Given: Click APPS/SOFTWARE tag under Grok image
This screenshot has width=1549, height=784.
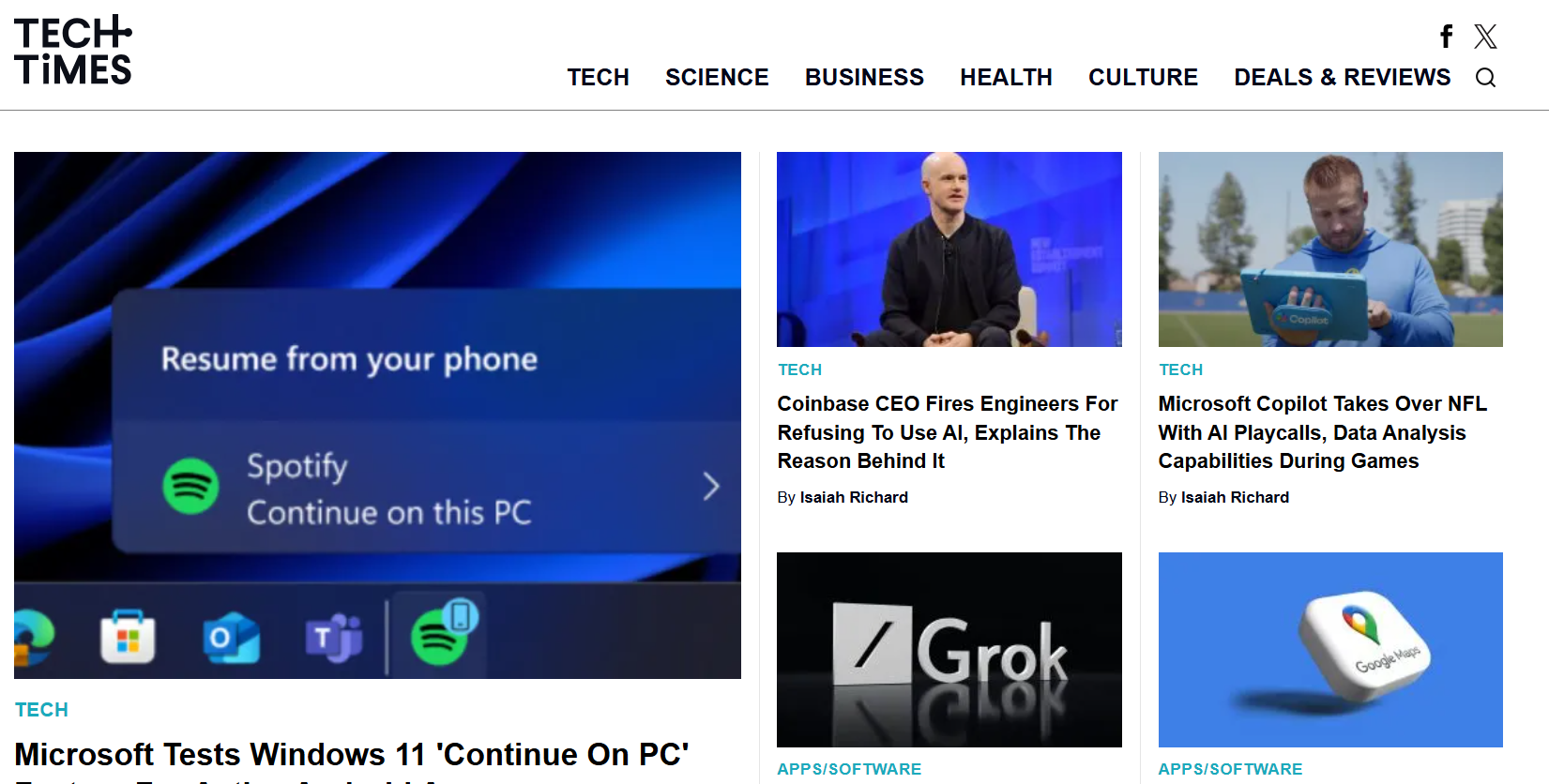Looking at the screenshot, I should pyautogui.click(x=849, y=769).
